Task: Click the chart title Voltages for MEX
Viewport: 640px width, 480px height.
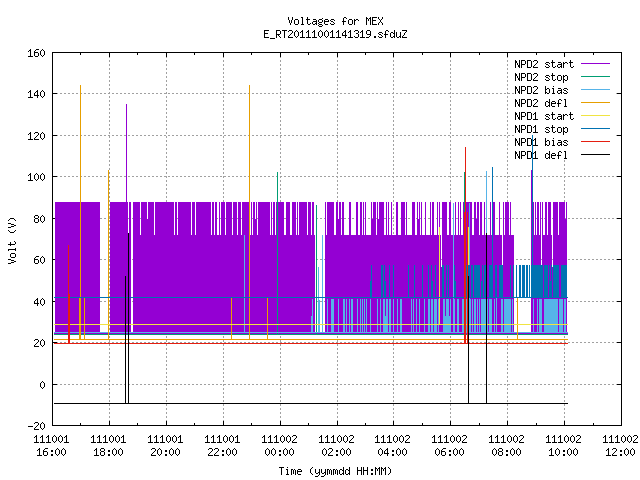Action: pyautogui.click(x=335, y=21)
